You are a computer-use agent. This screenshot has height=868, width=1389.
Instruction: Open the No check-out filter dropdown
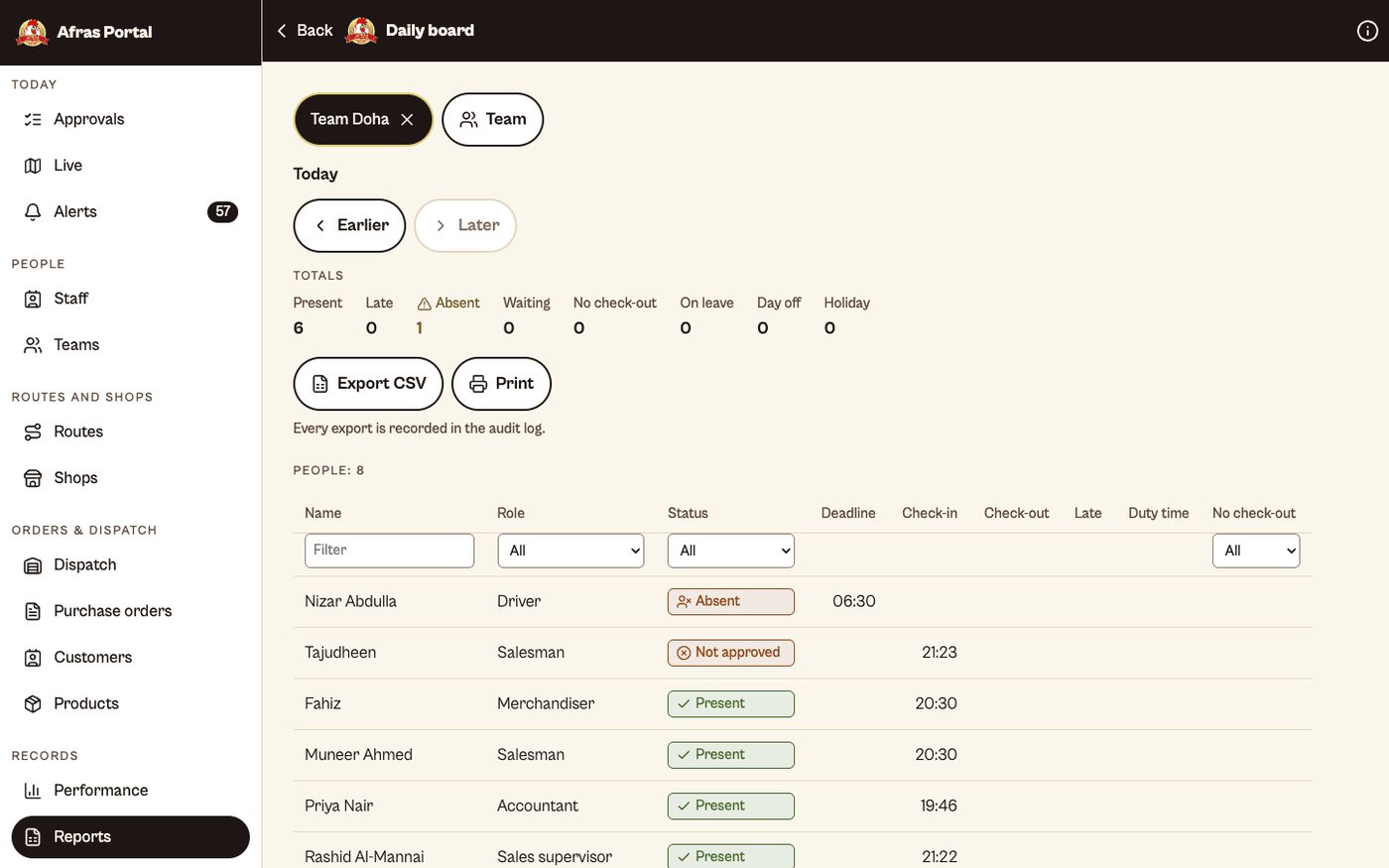coord(1256,551)
